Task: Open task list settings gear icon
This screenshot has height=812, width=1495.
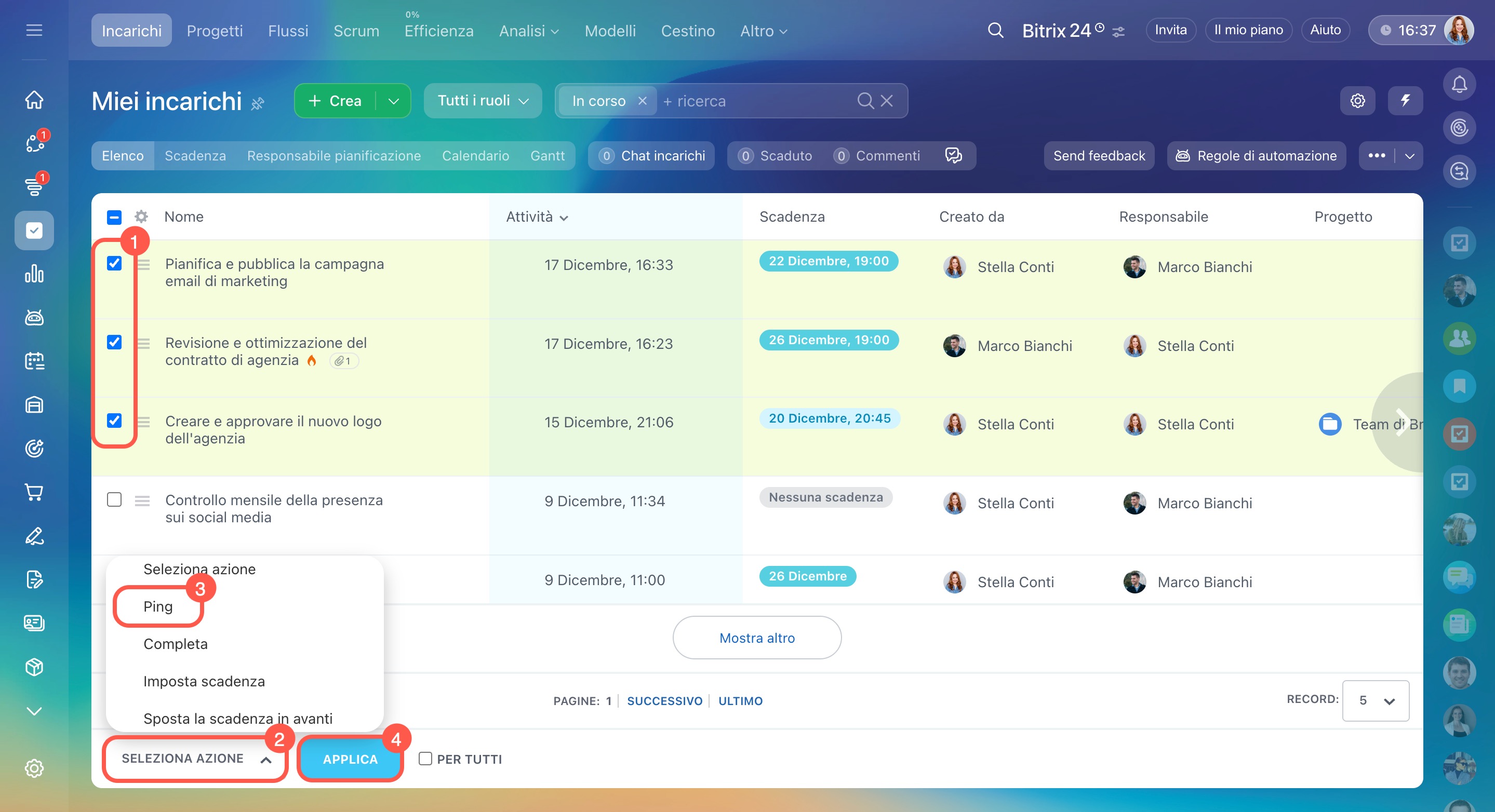Action: (x=1357, y=101)
